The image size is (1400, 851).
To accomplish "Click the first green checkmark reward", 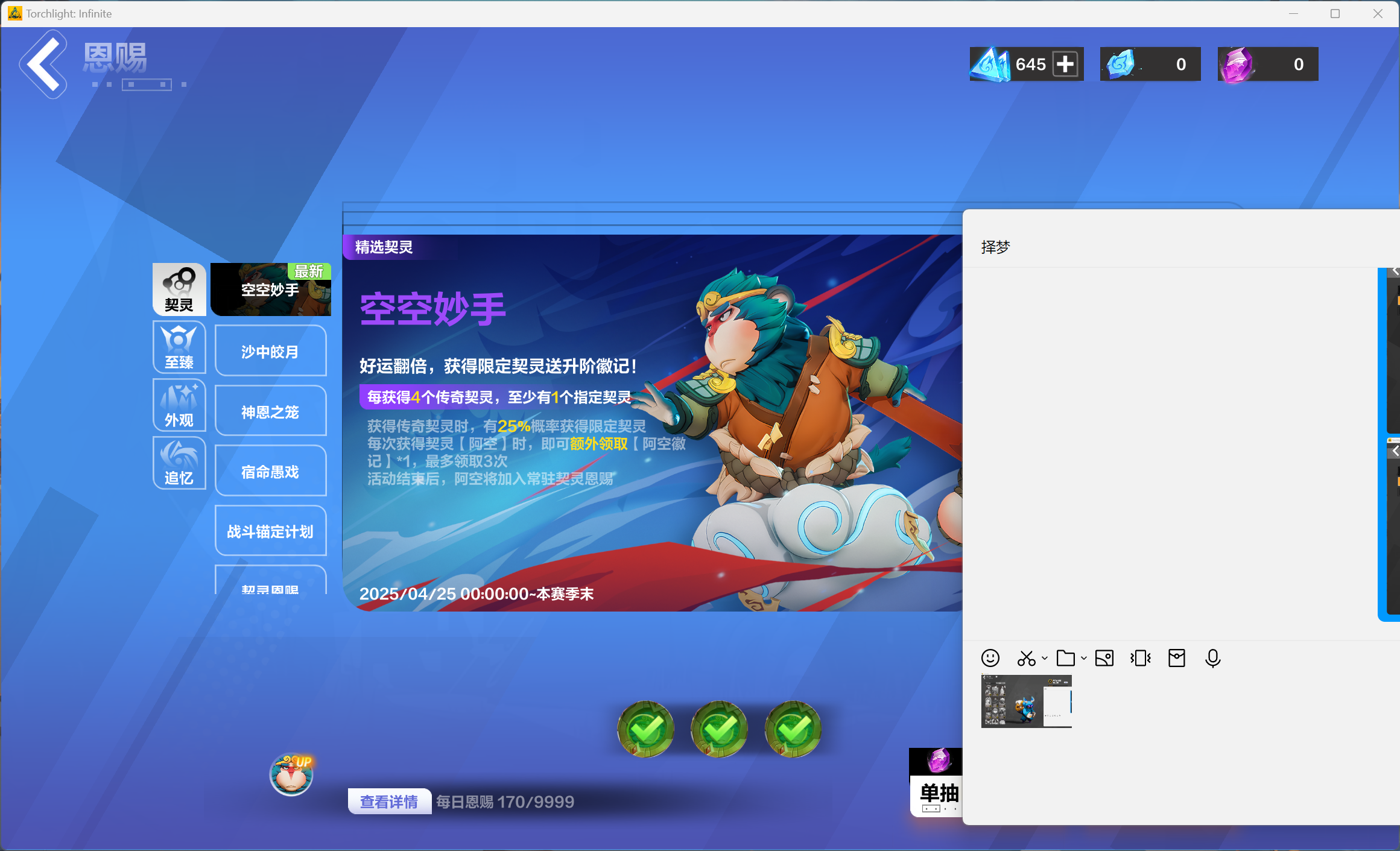I will pyautogui.click(x=645, y=729).
